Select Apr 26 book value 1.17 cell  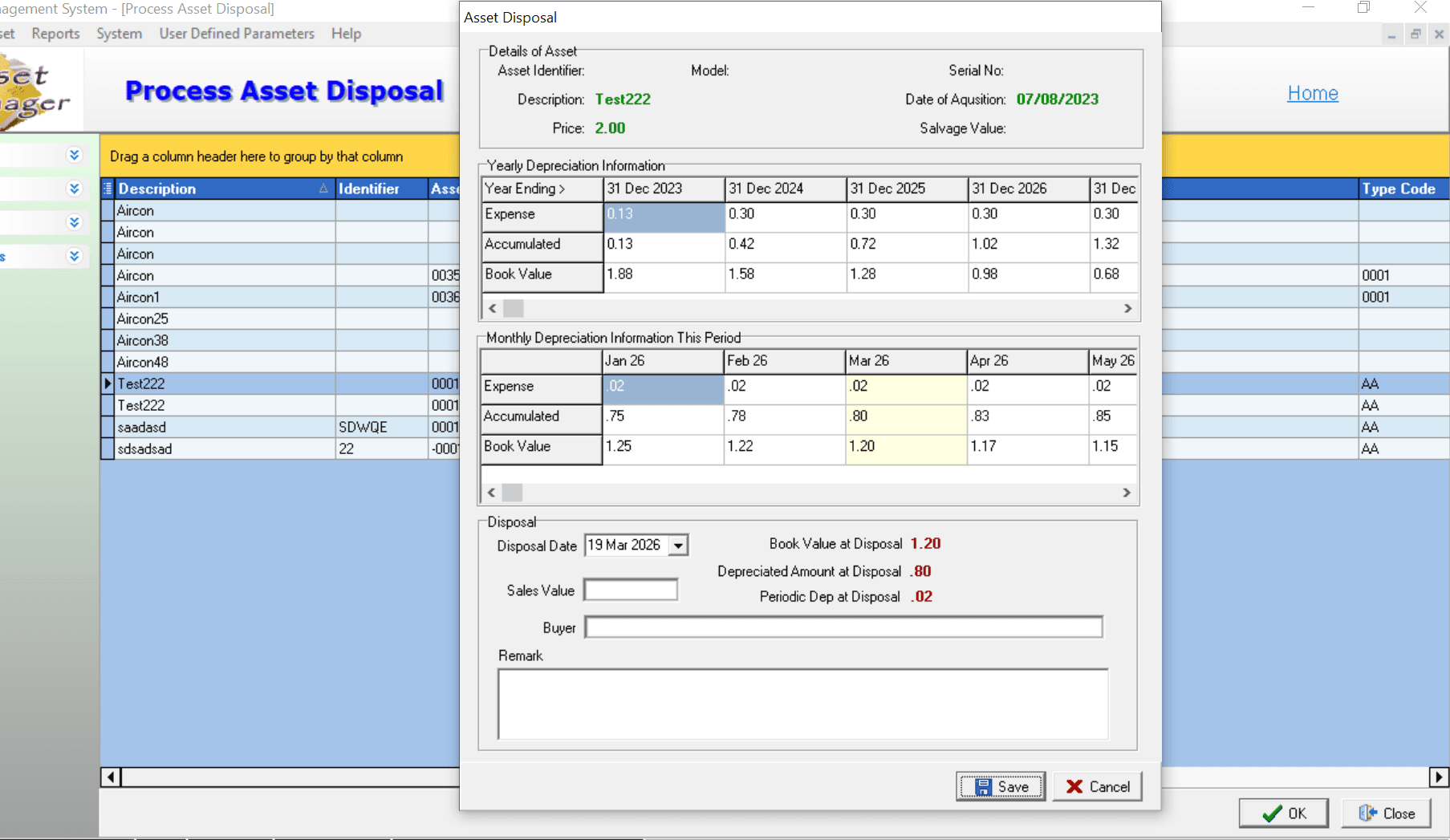1027,449
